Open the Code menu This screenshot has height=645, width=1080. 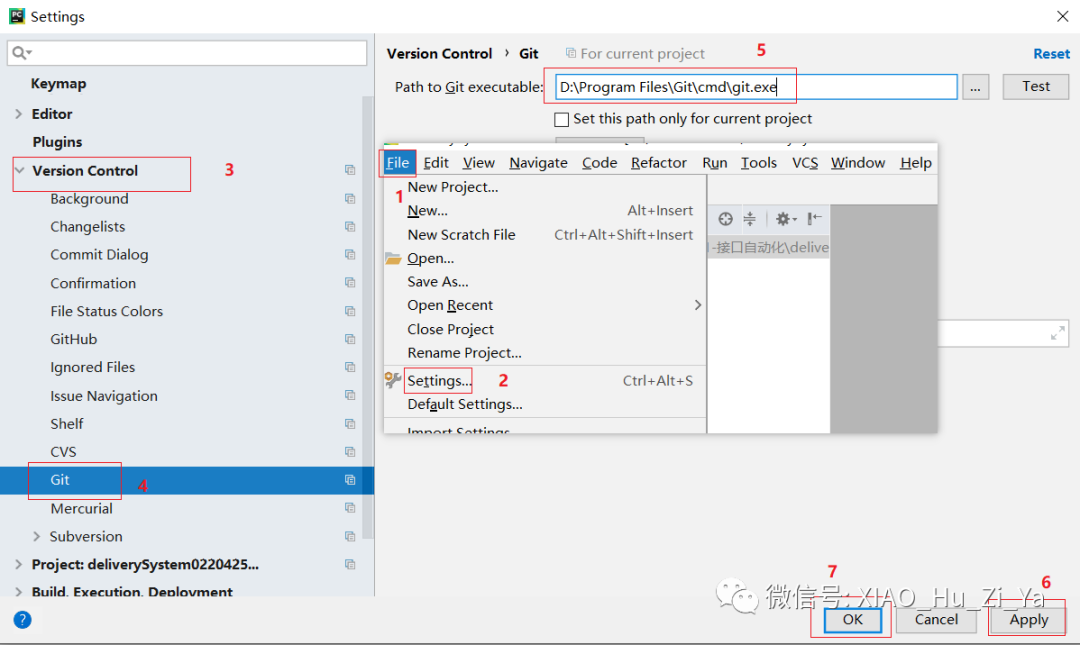click(x=599, y=163)
